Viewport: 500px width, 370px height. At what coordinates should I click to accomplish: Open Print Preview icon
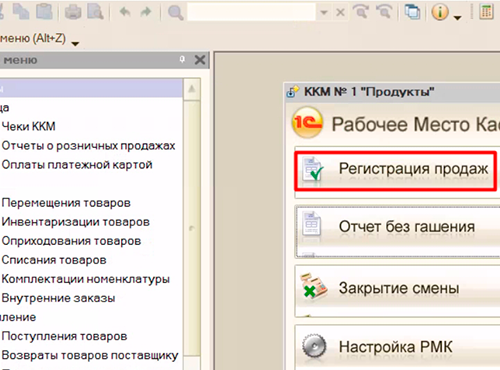[x=95, y=12]
